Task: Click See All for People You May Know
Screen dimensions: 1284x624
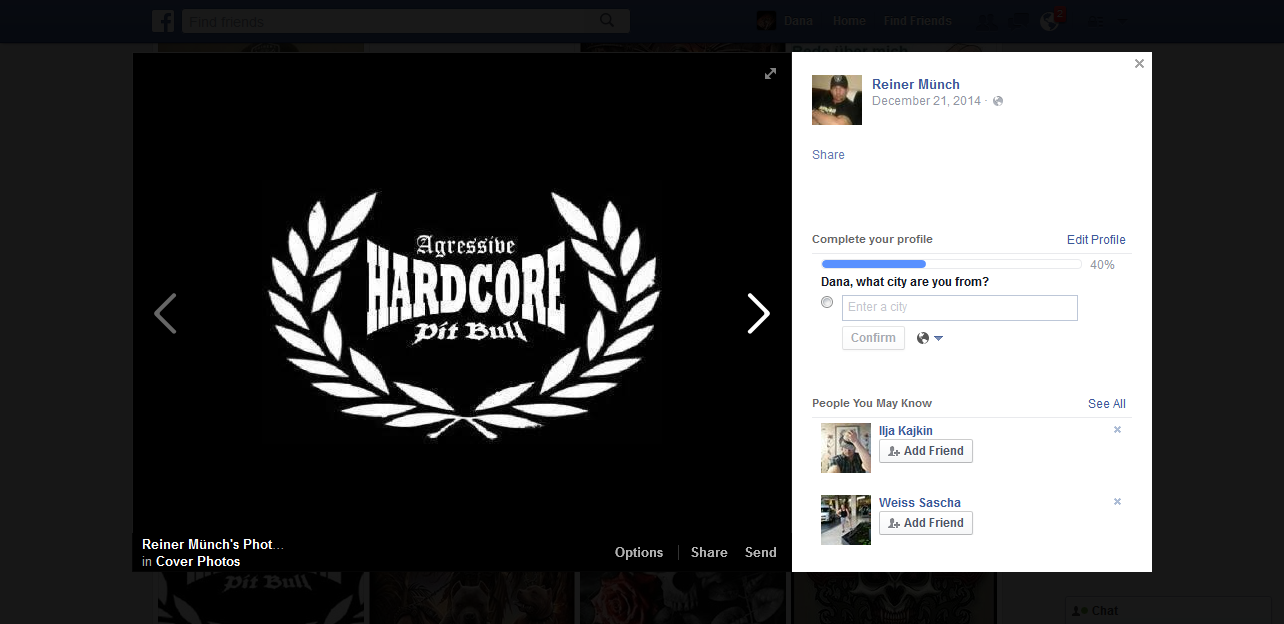Action: click(x=1107, y=404)
